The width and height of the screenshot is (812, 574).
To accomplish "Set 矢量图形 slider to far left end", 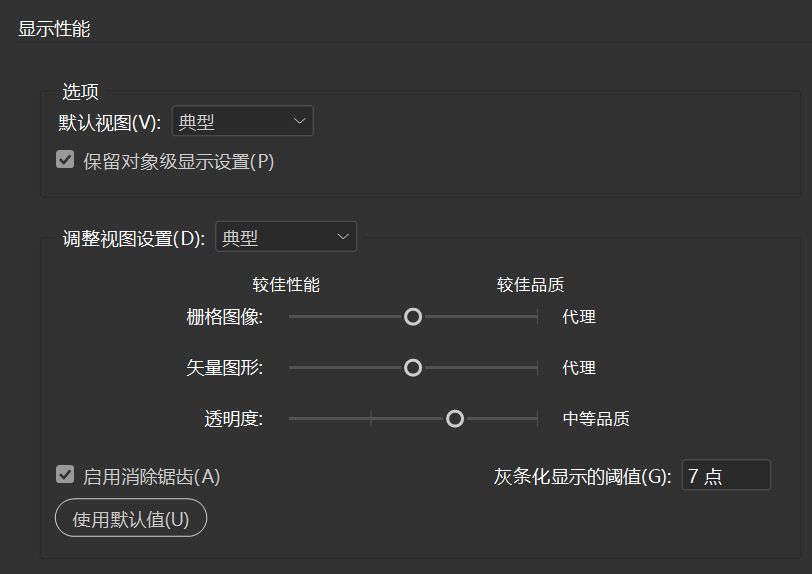I will 291,368.
